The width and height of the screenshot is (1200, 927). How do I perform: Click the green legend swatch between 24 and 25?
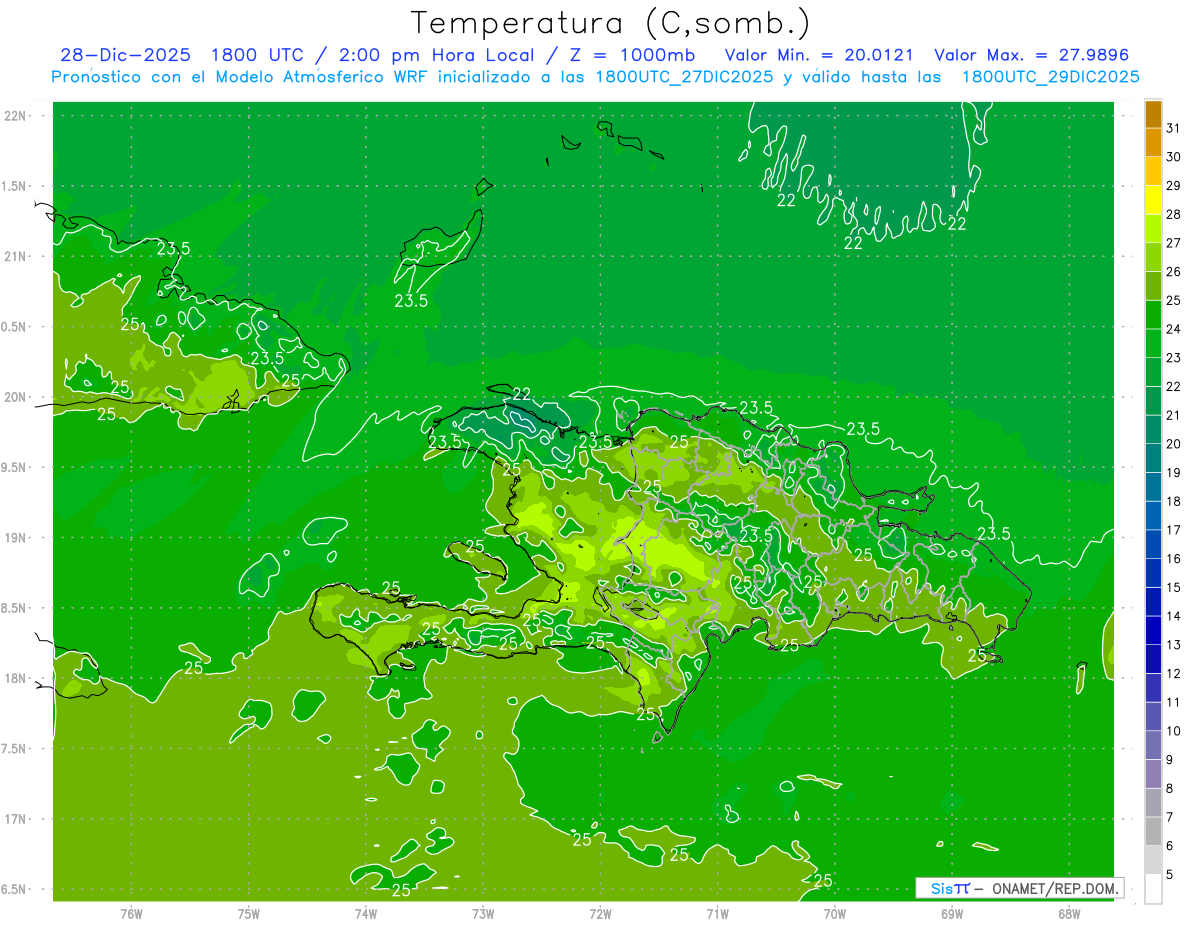[1153, 314]
